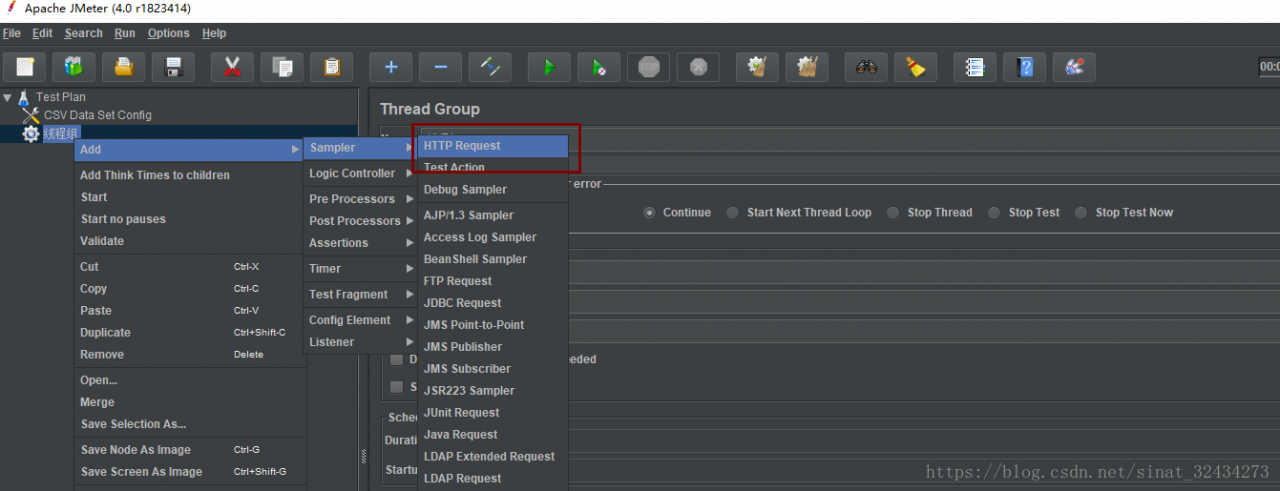Click the Paste clipboard toolbar icon
This screenshot has width=1280, height=491.
331,67
